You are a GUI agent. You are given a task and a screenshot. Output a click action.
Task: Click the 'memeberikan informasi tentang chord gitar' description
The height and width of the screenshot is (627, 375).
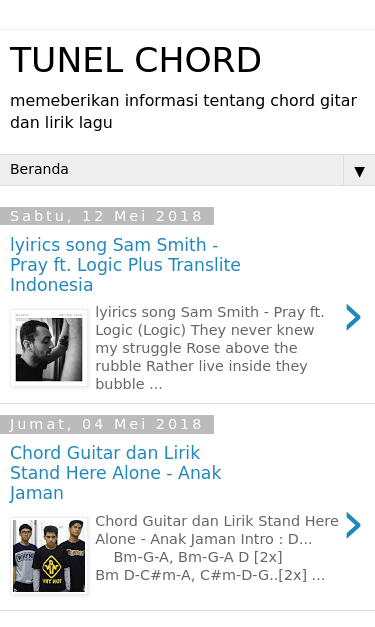(183, 101)
